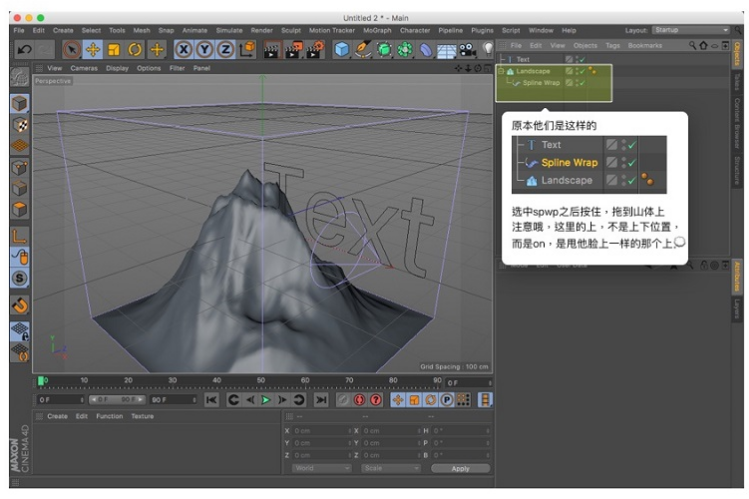Open the Spline pen tool
This screenshot has height=499, width=749.
364,49
